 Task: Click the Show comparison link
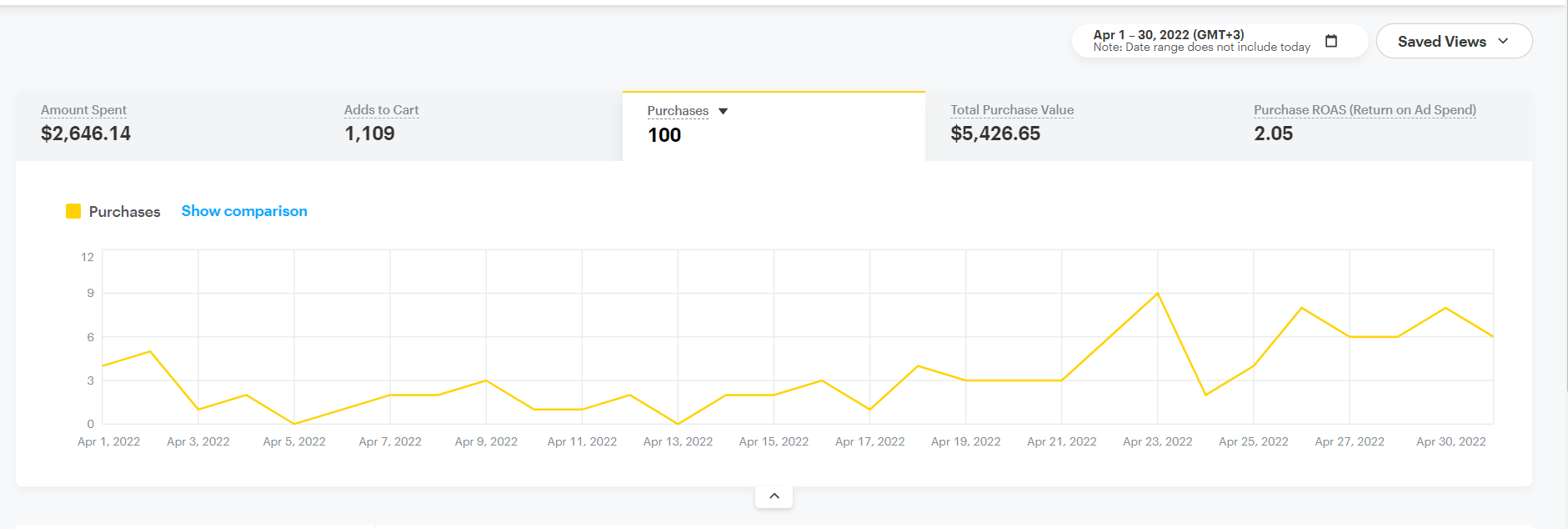[x=244, y=211]
